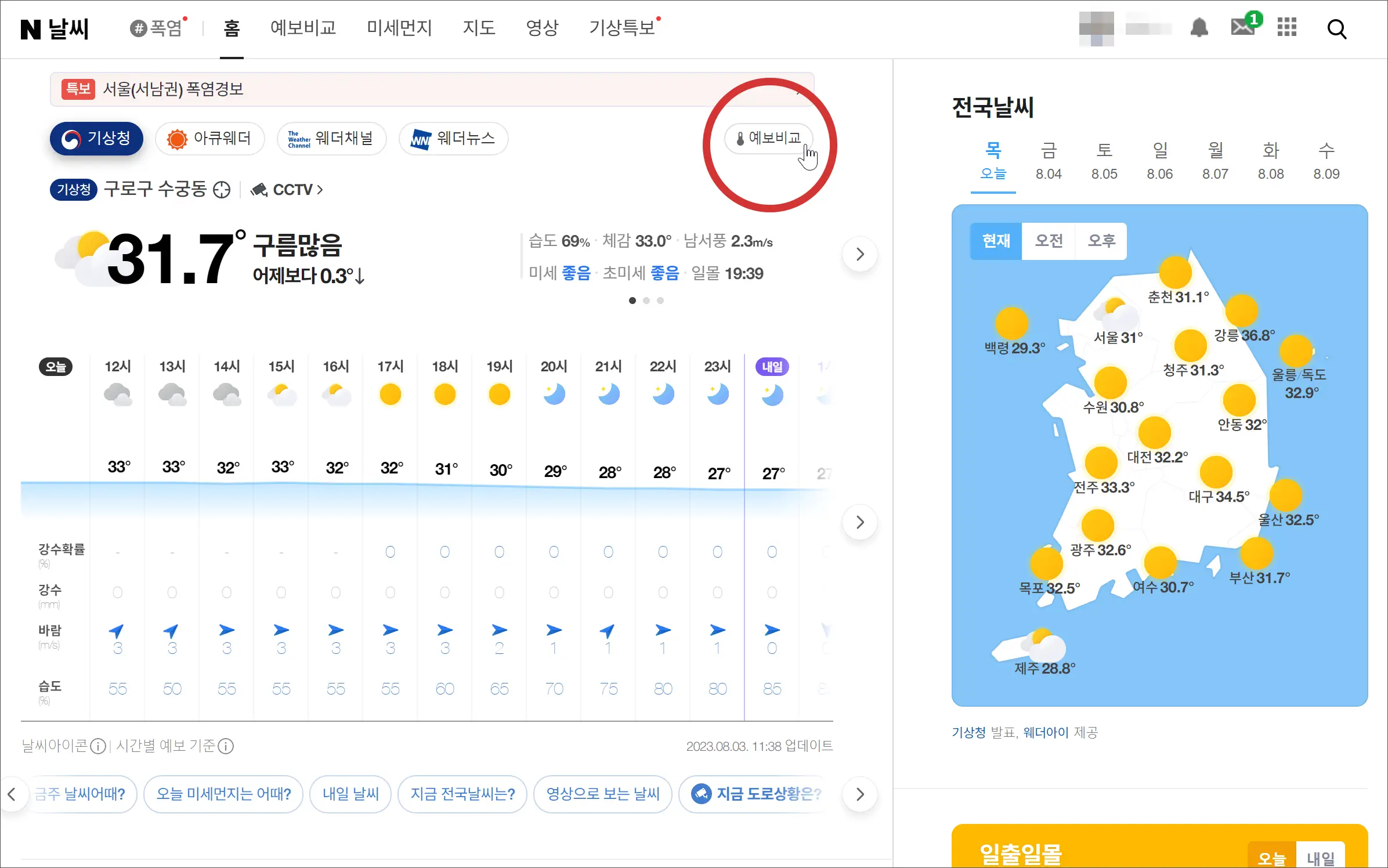Click the current location crosshair icon
This screenshot has width=1388, height=868.
pyautogui.click(x=222, y=190)
